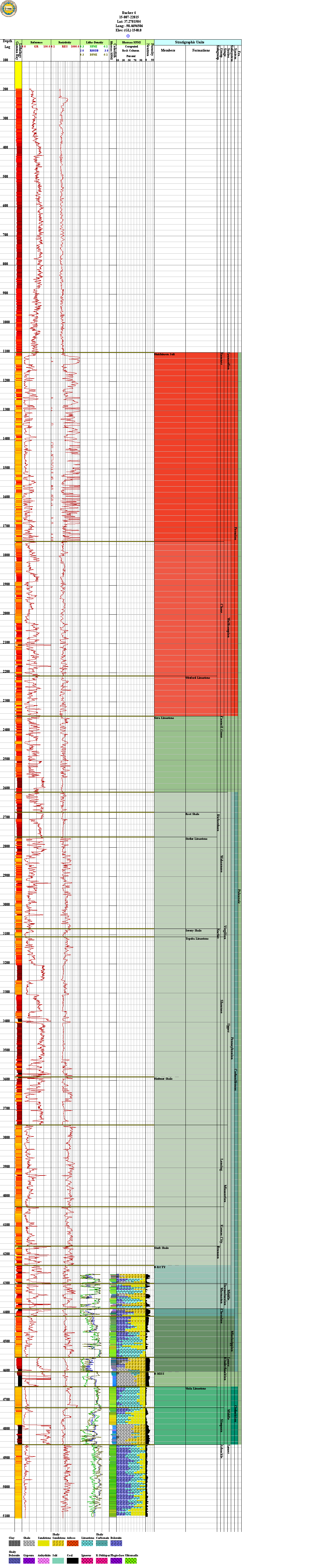Click the 'Resistivity' track header
The width and height of the screenshot is (314, 1568).
point(65,43)
